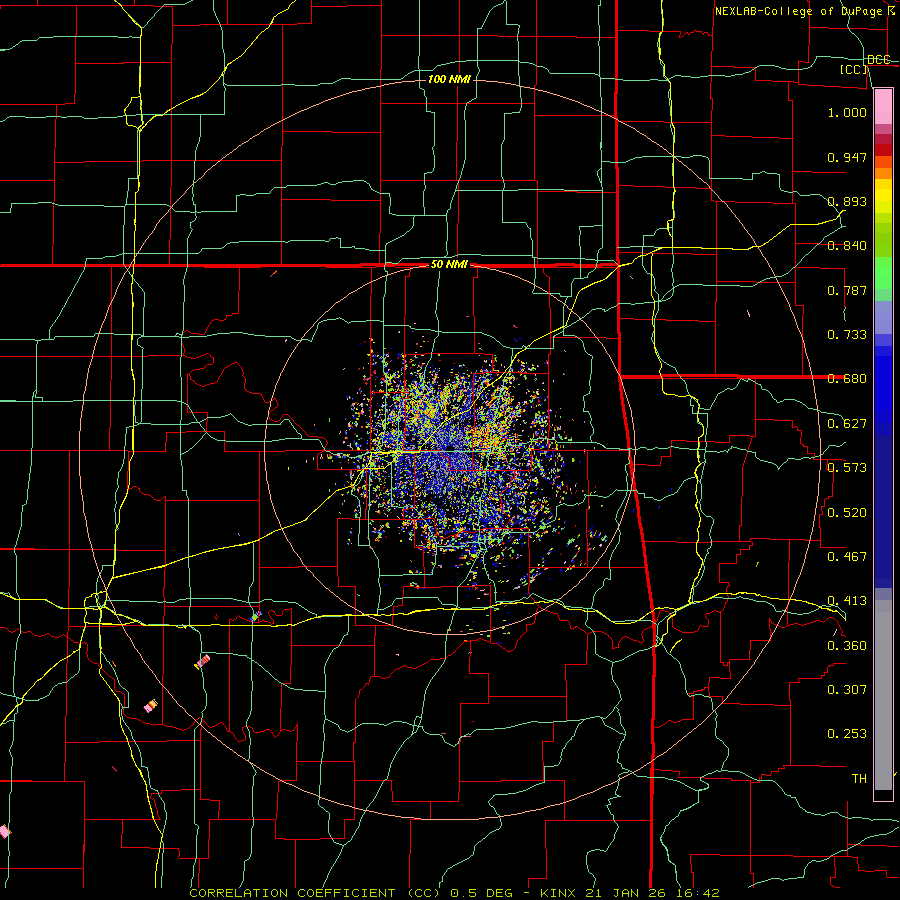Click the 0.947 legend value
The image size is (900, 900).
tap(847, 157)
